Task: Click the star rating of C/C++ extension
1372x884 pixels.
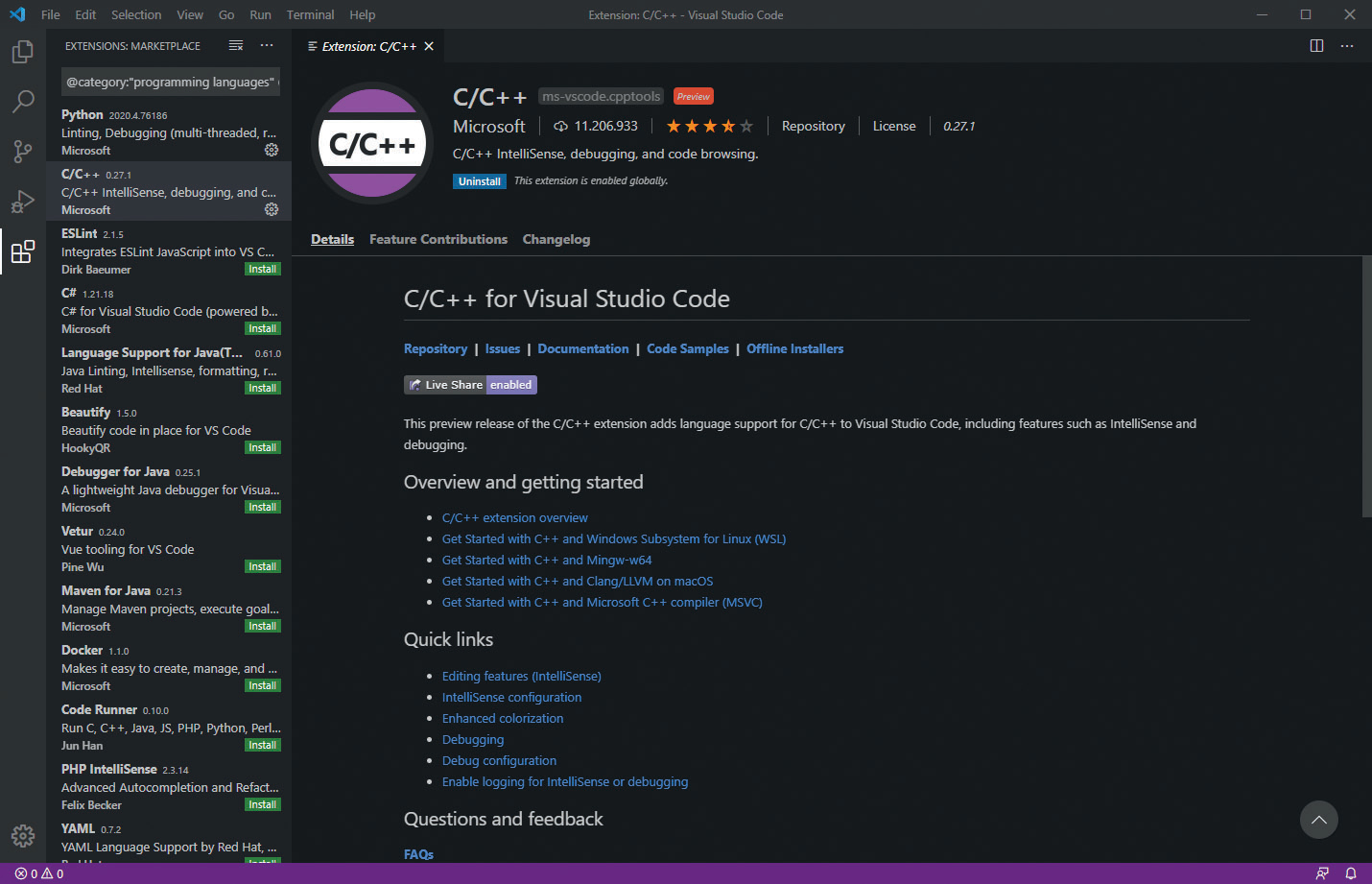Action: click(x=709, y=126)
